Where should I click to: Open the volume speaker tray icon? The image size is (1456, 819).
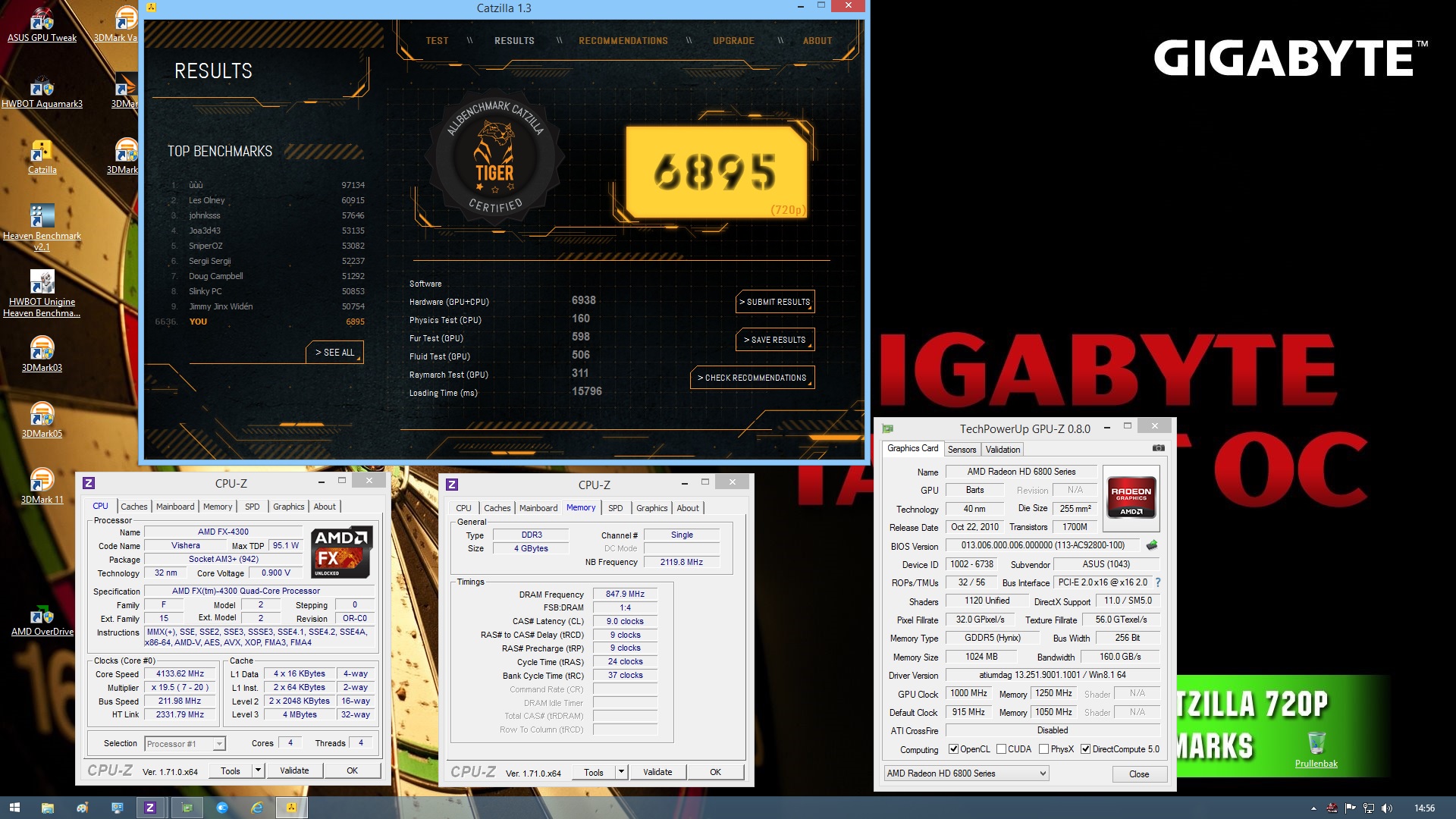click(x=1387, y=808)
